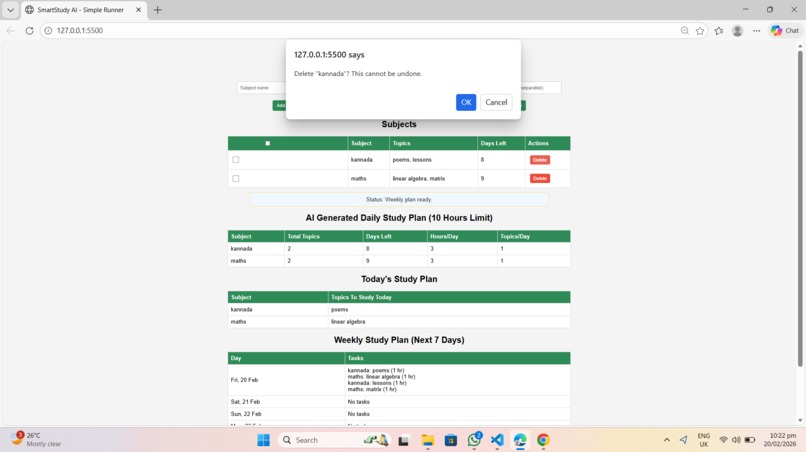Viewport: 806px width, 452px height.
Task: Tick the maths row checkbox
Action: 236,178
